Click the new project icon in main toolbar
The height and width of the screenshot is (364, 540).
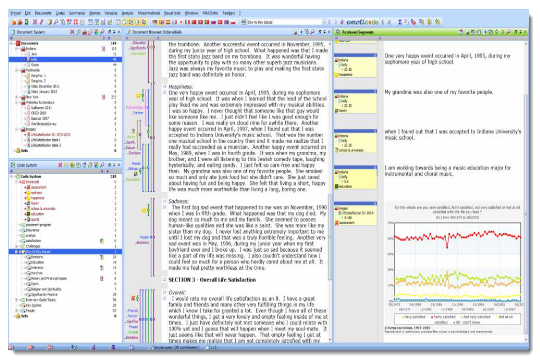point(13,22)
